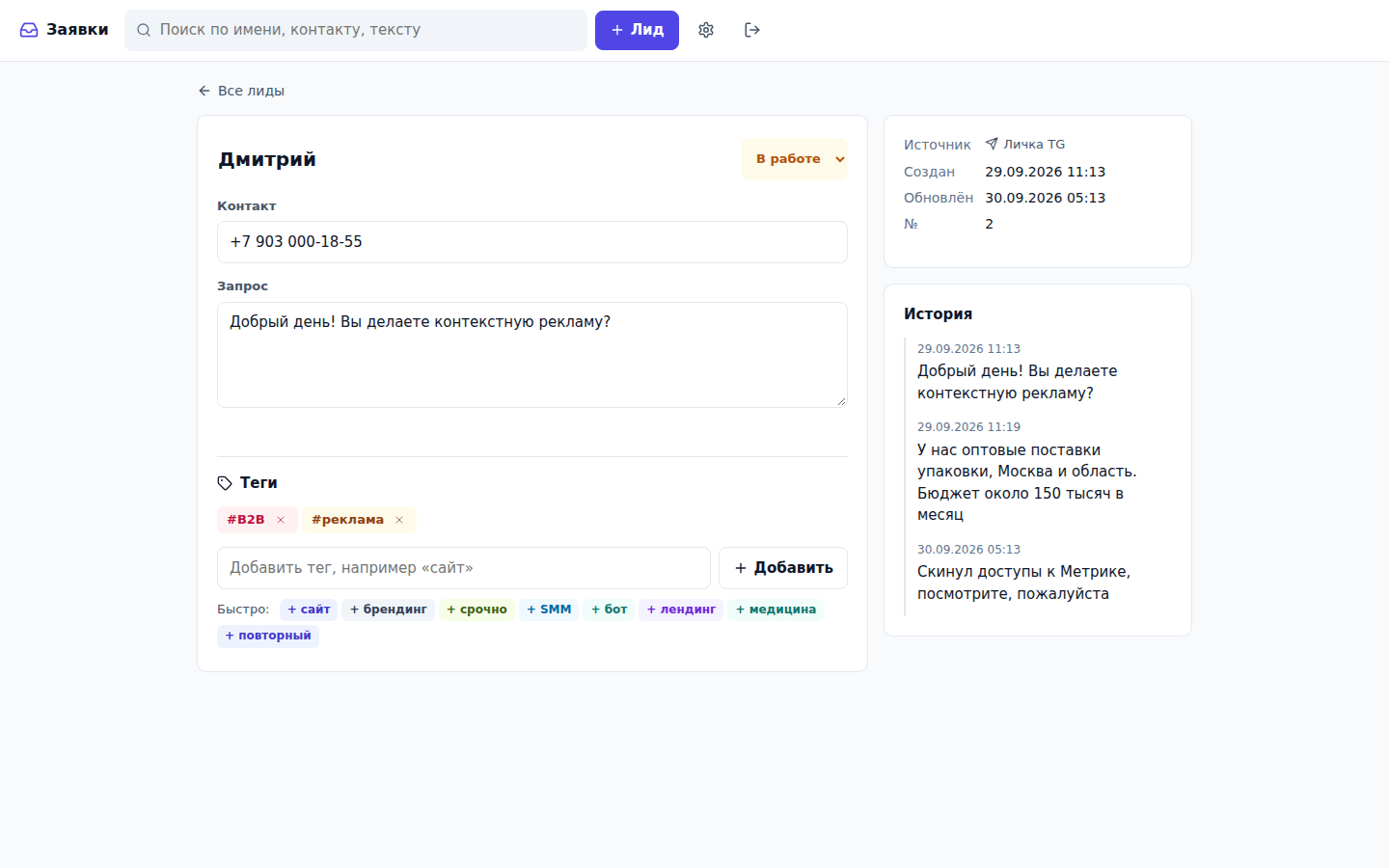
Task: Click the #реклама tag label
Action: click(347, 520)
